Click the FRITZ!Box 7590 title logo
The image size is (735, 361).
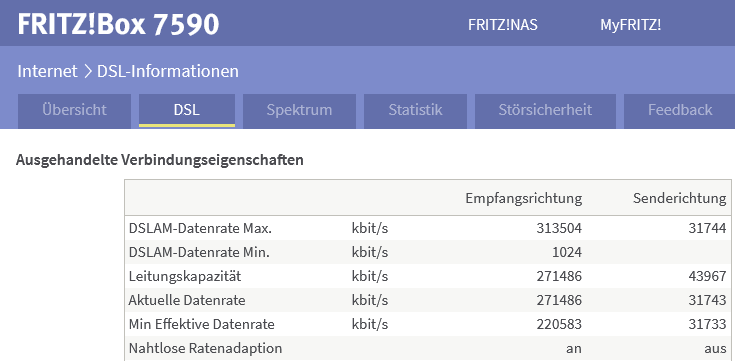point(118,24)
